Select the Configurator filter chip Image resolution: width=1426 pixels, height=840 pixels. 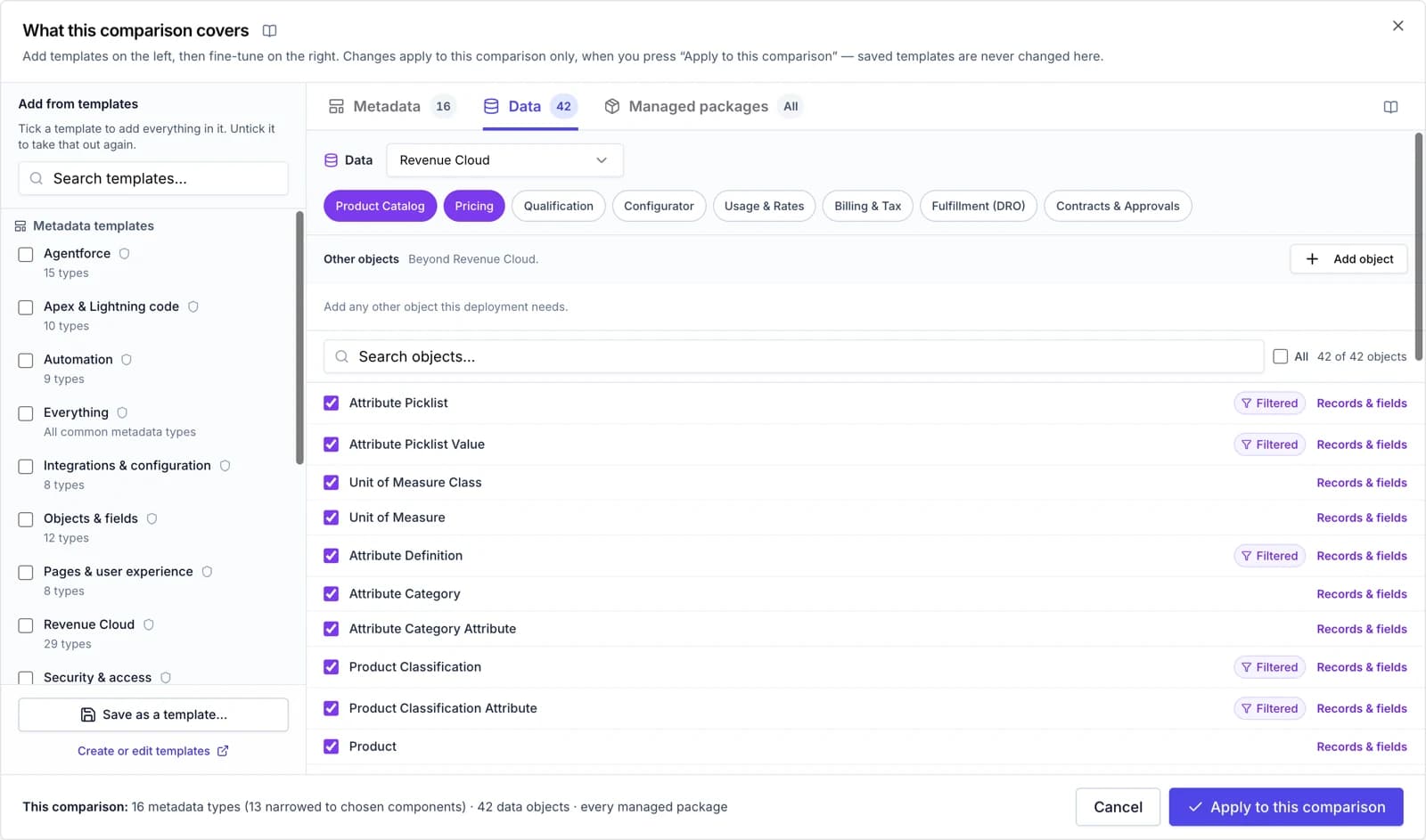(659, 206)
